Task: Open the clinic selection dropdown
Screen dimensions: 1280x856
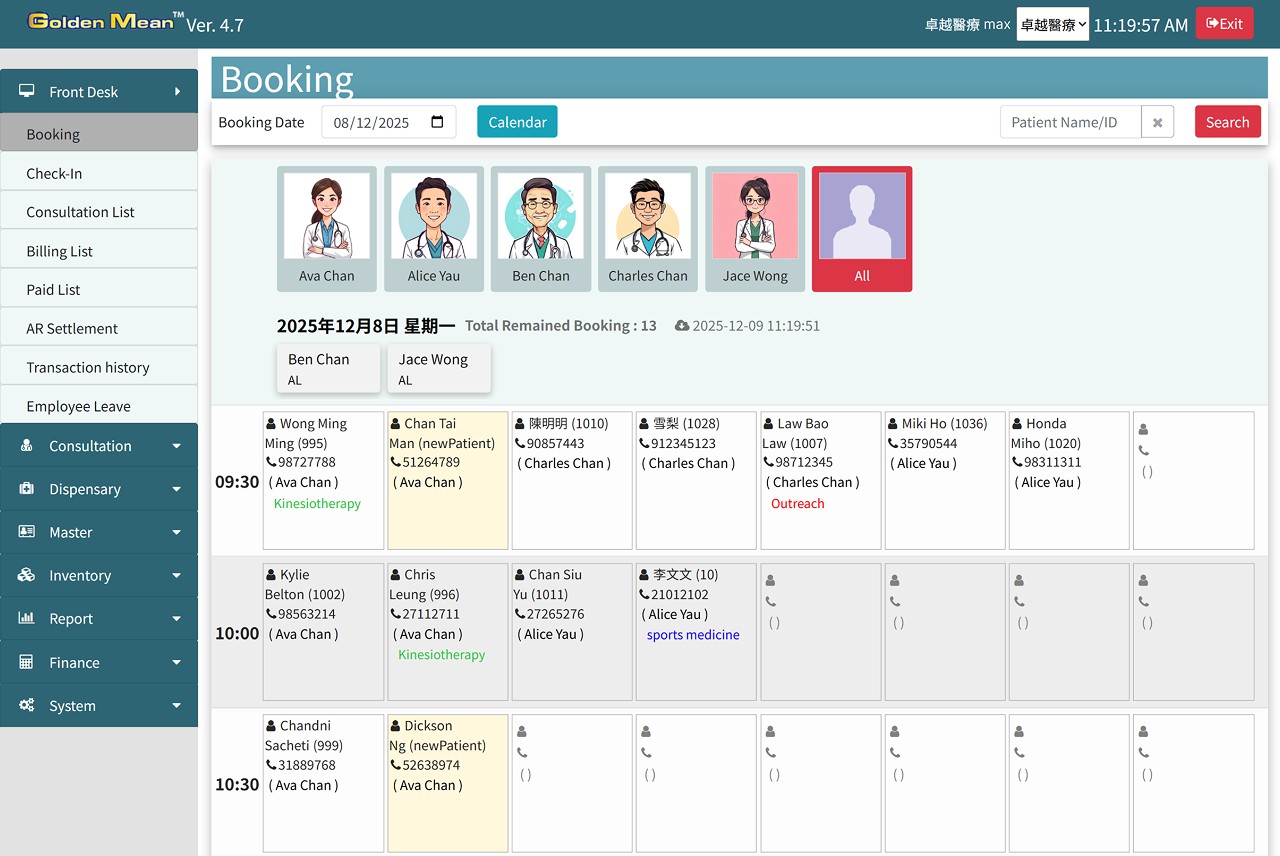Action: click(x=1052, y=24)
